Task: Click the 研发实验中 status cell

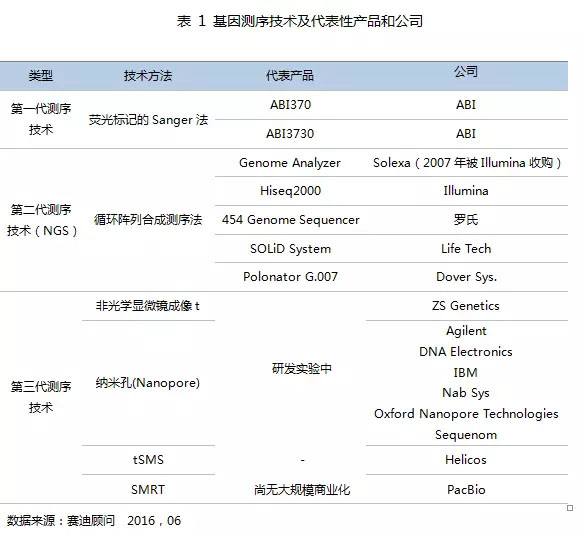Action: [302, 369]
